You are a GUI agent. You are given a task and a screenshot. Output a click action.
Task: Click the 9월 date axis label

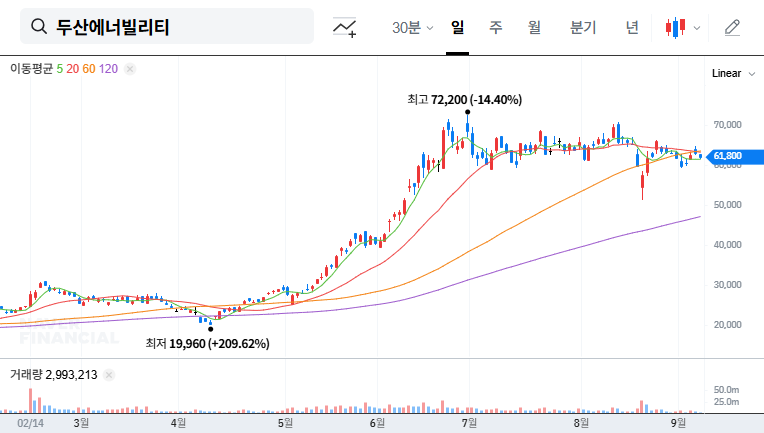point(678,423)
